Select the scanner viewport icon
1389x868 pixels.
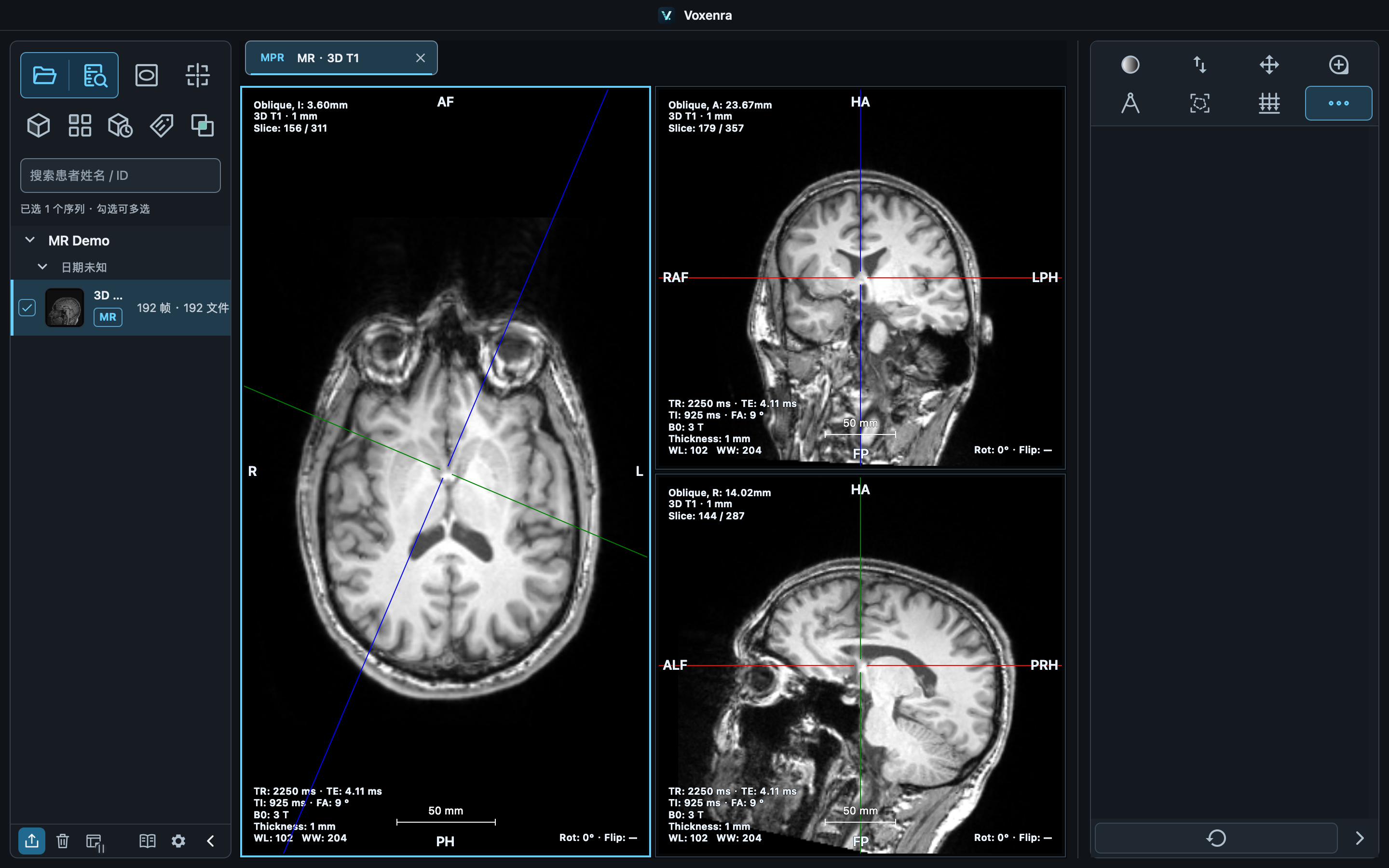pos(146,75)
